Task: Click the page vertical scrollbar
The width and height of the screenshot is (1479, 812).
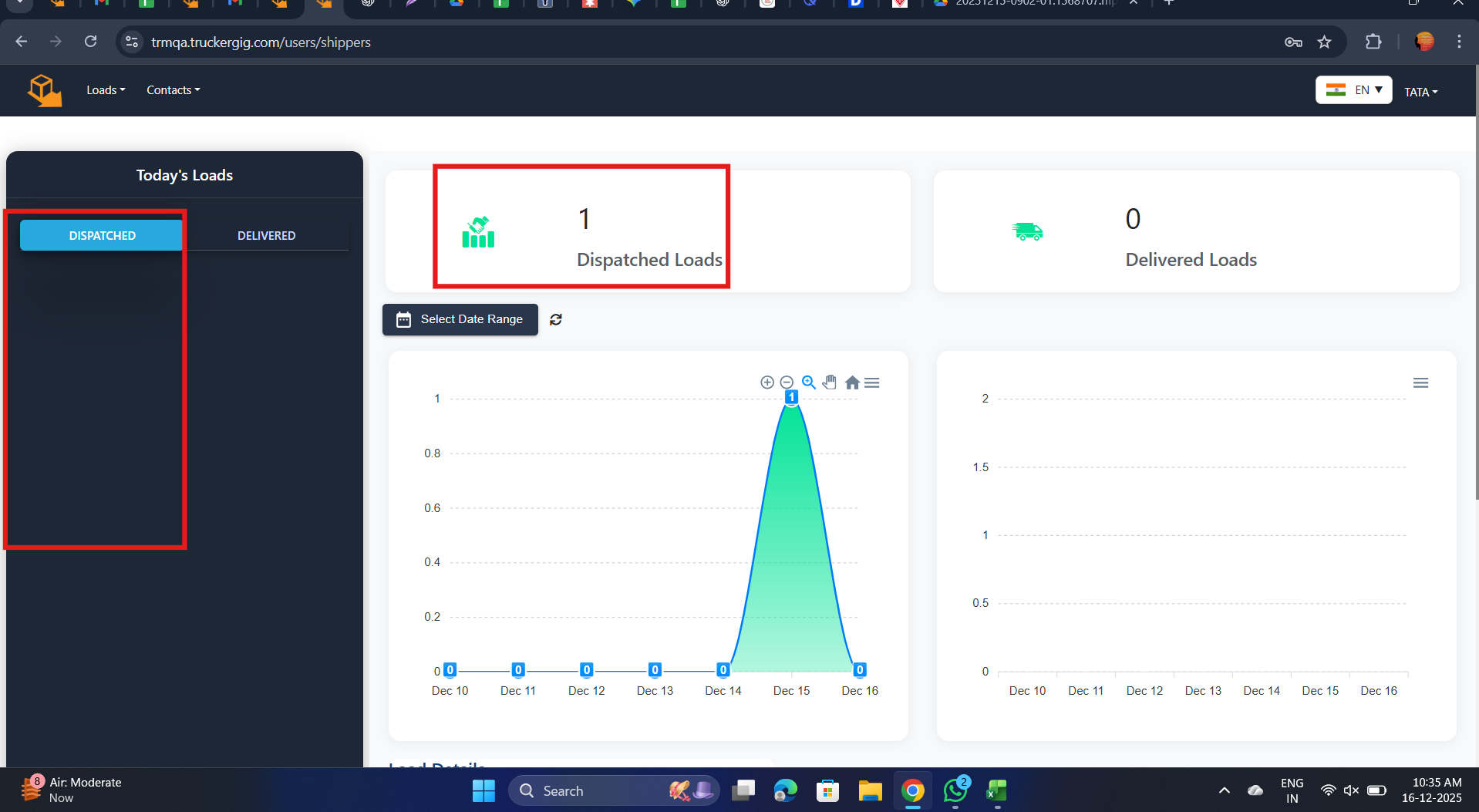Action: (x=1475, y=281)
